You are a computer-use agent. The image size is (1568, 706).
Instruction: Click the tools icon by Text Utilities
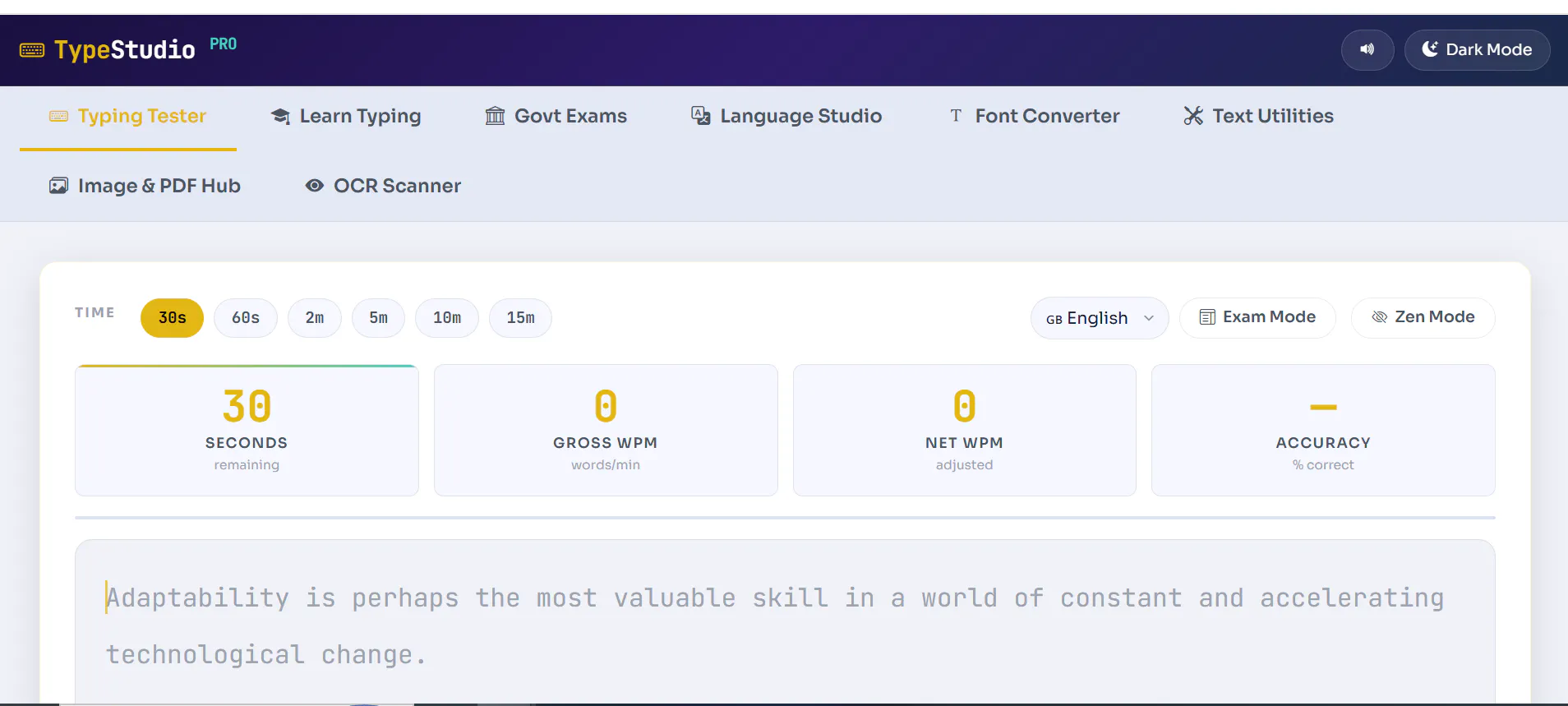coord(1193,116)
